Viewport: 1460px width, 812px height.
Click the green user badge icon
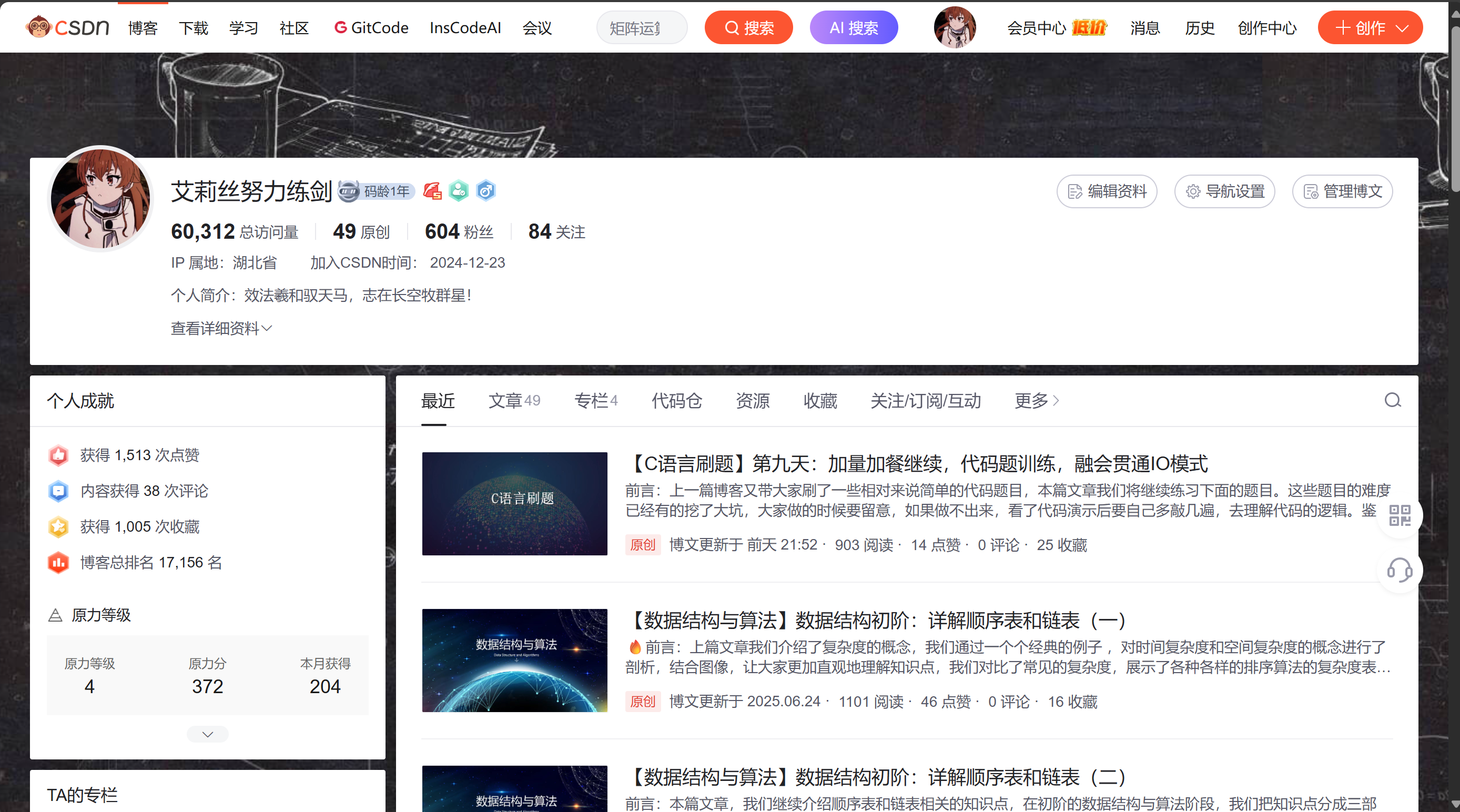pyautogui.click(x=459, y=191)
